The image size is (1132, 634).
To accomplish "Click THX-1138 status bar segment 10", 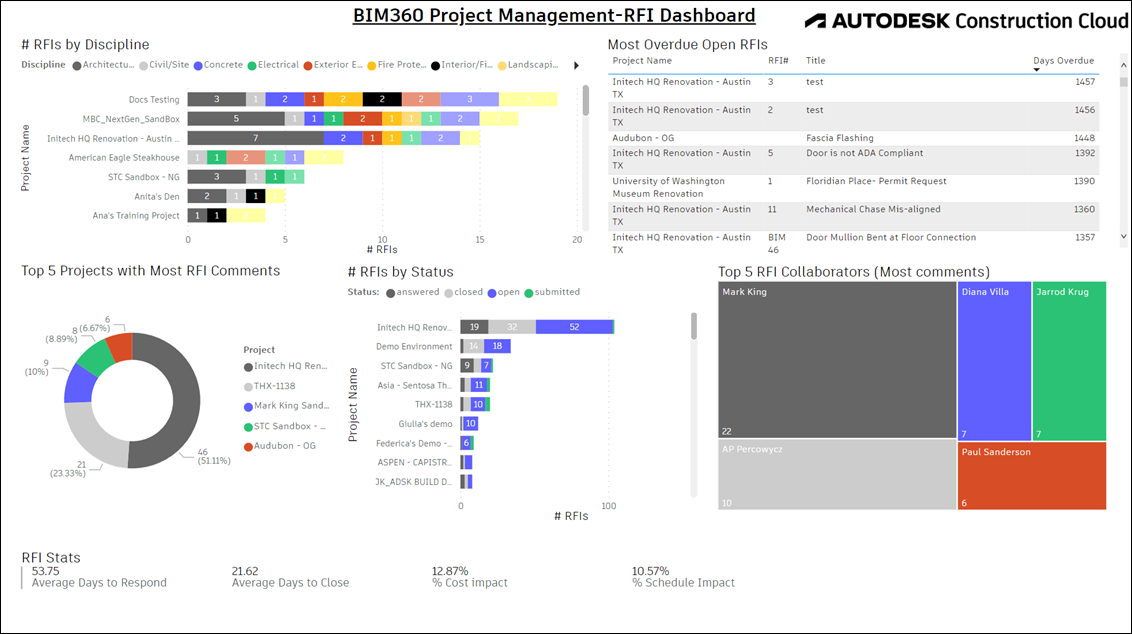I will (478, 404).
